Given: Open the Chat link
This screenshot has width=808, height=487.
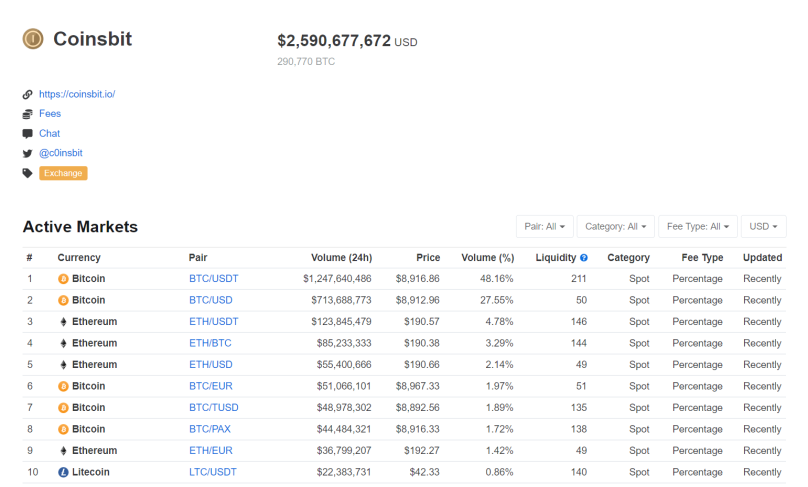Looking at the screenshot, I should pyautogui.click(x=49, y=133).
